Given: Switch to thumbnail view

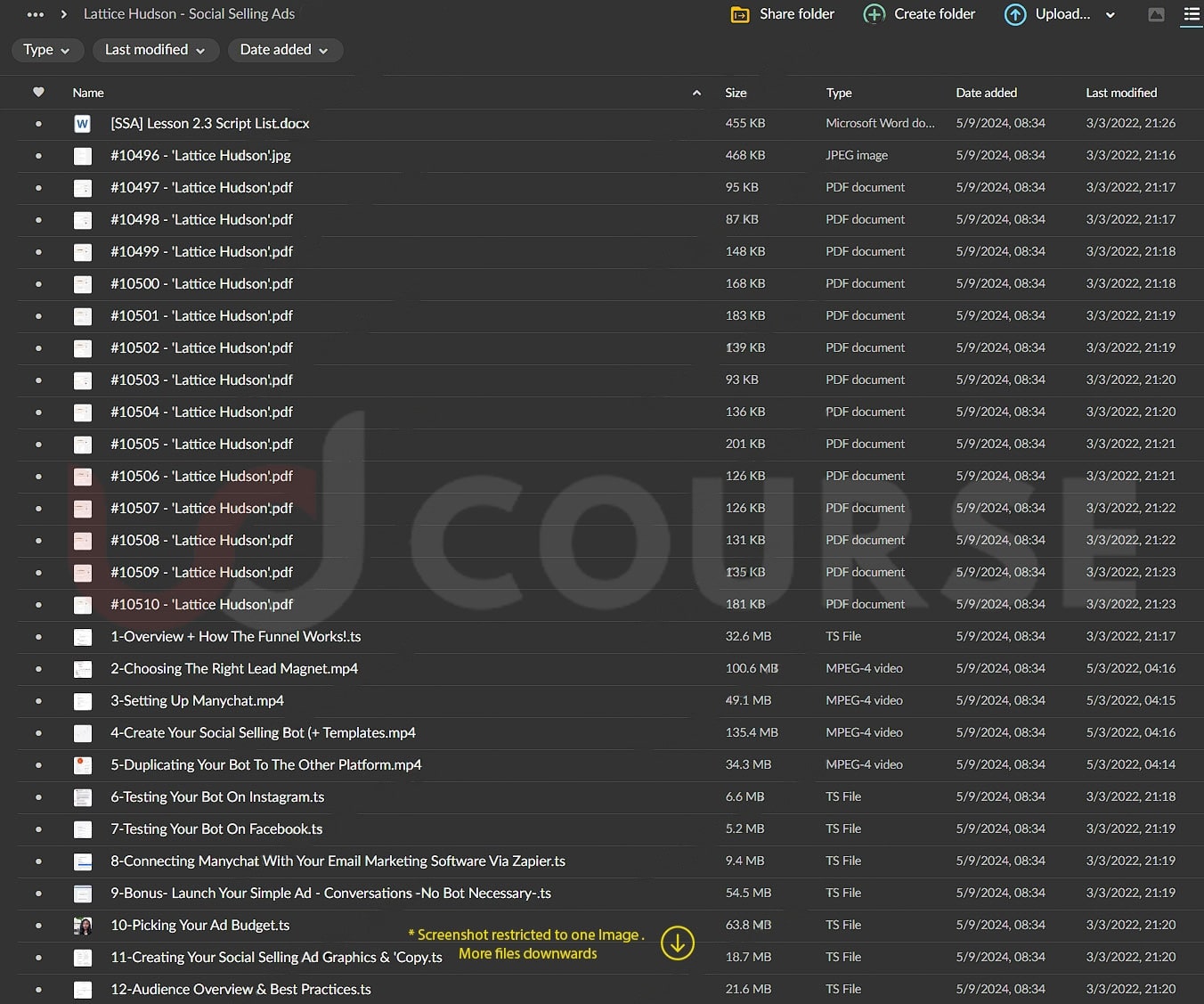Looking at the screenshot, I should click(1156, 14).
